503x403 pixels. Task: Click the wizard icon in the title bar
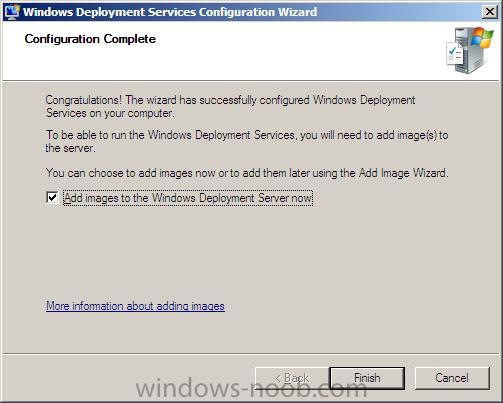pyautogui.click(x=11, y=12)
